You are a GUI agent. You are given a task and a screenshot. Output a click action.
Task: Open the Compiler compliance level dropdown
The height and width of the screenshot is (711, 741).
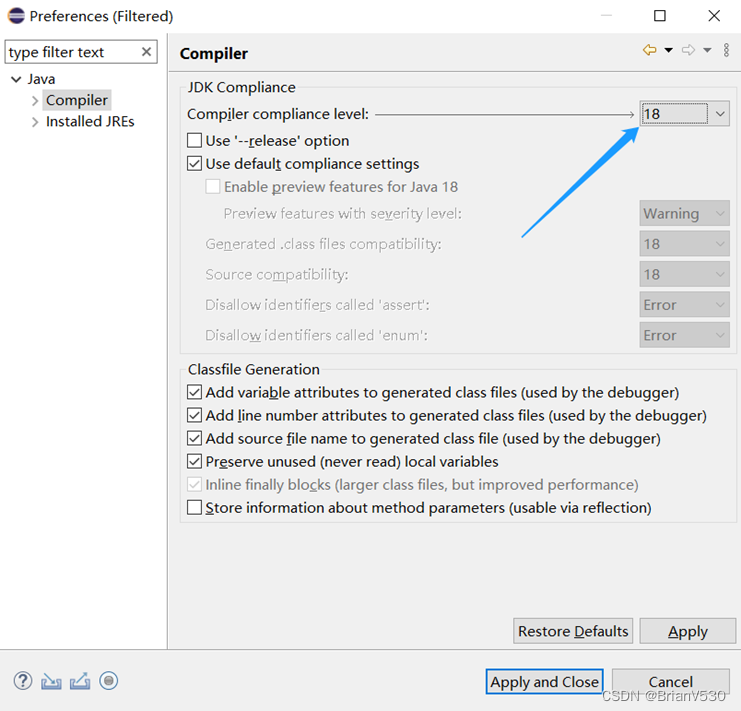click(684, 114)
